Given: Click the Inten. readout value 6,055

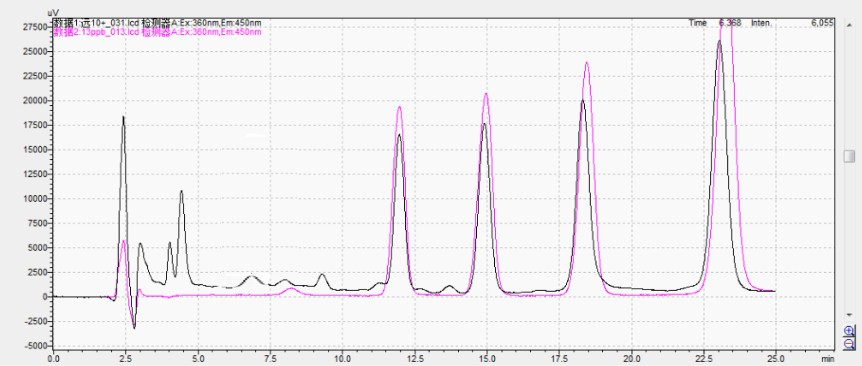Looking at the screenshot, I should click(822, 23).
